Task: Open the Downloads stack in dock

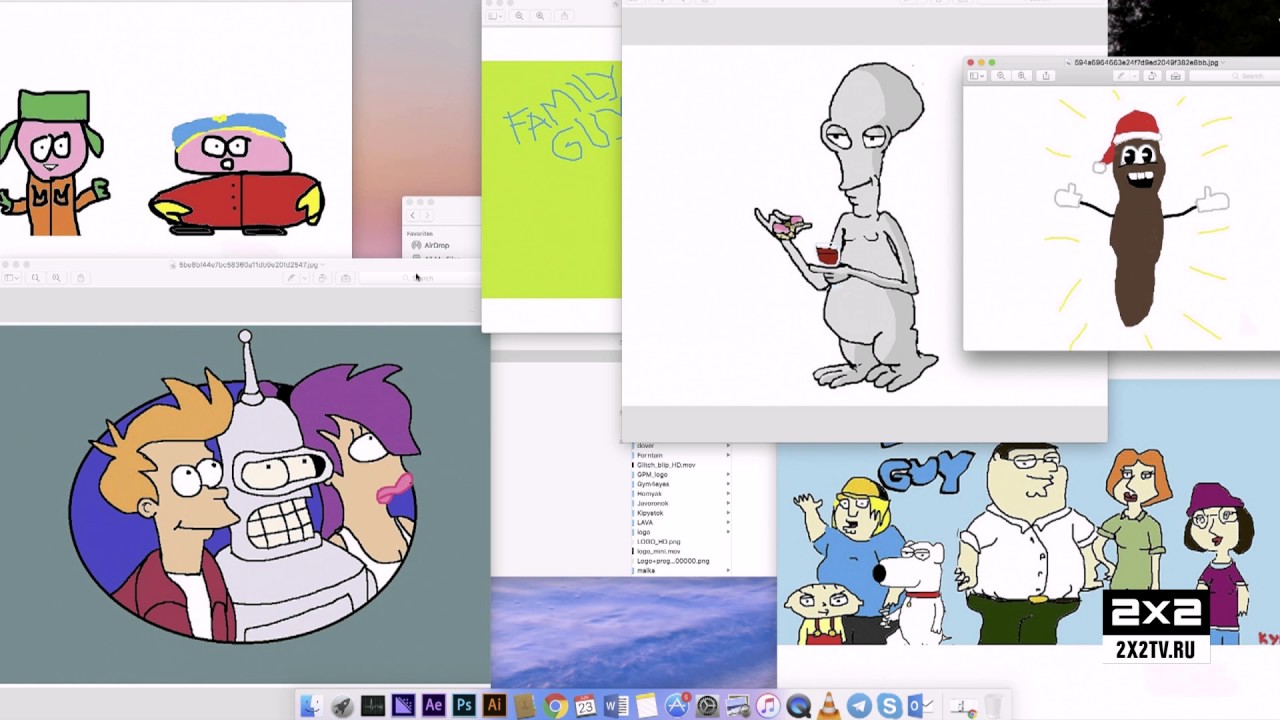Action: point(962,706)
